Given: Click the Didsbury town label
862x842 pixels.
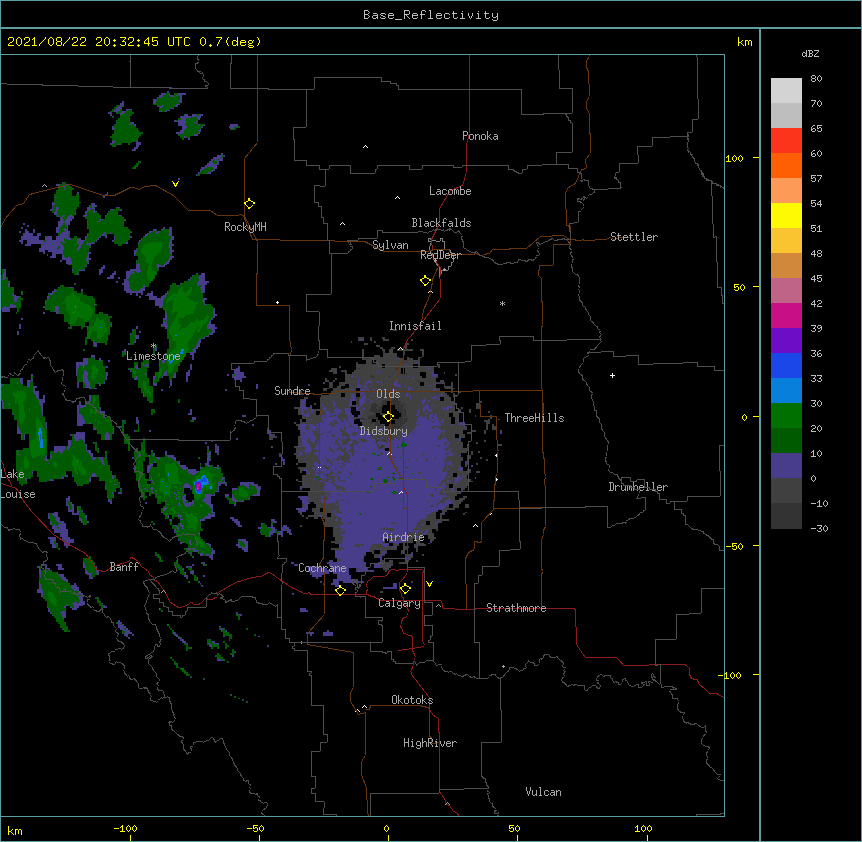Looking at the screenshot, I should click(x=384, y=431).
